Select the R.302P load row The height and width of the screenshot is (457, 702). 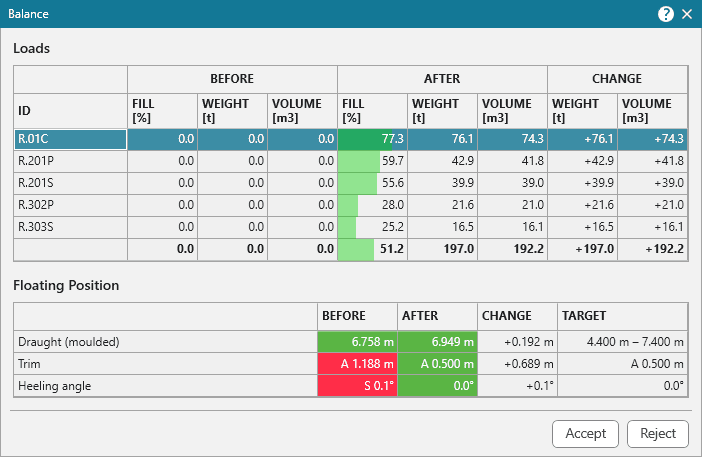tap(351, 205)
